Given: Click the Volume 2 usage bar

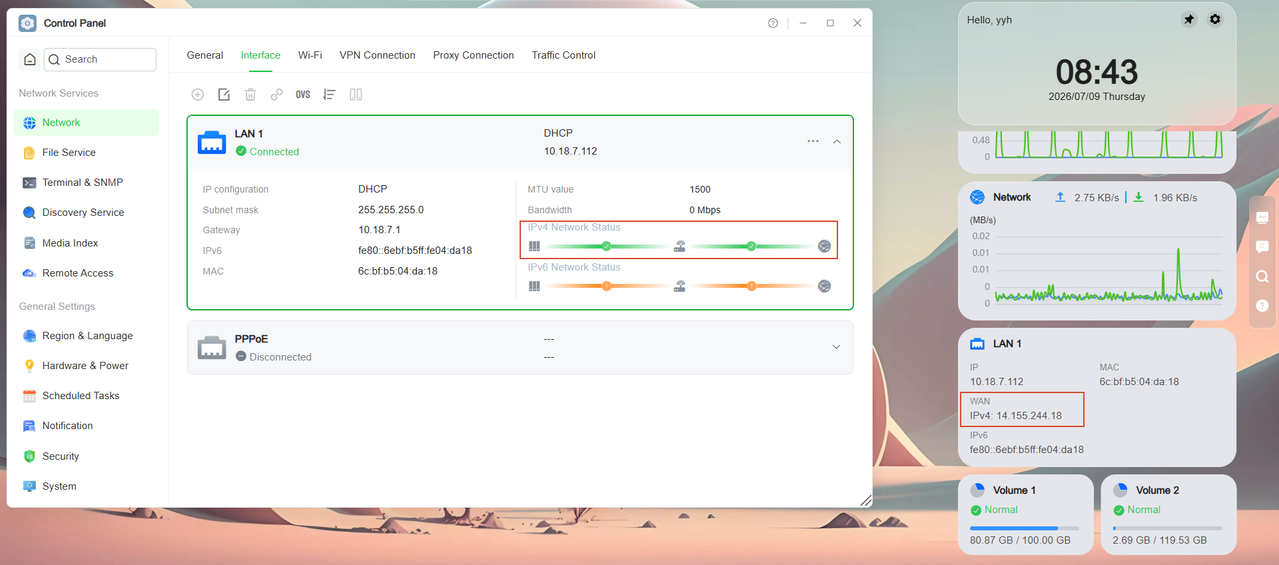Looking at the screenshot, I should 1168,528.
